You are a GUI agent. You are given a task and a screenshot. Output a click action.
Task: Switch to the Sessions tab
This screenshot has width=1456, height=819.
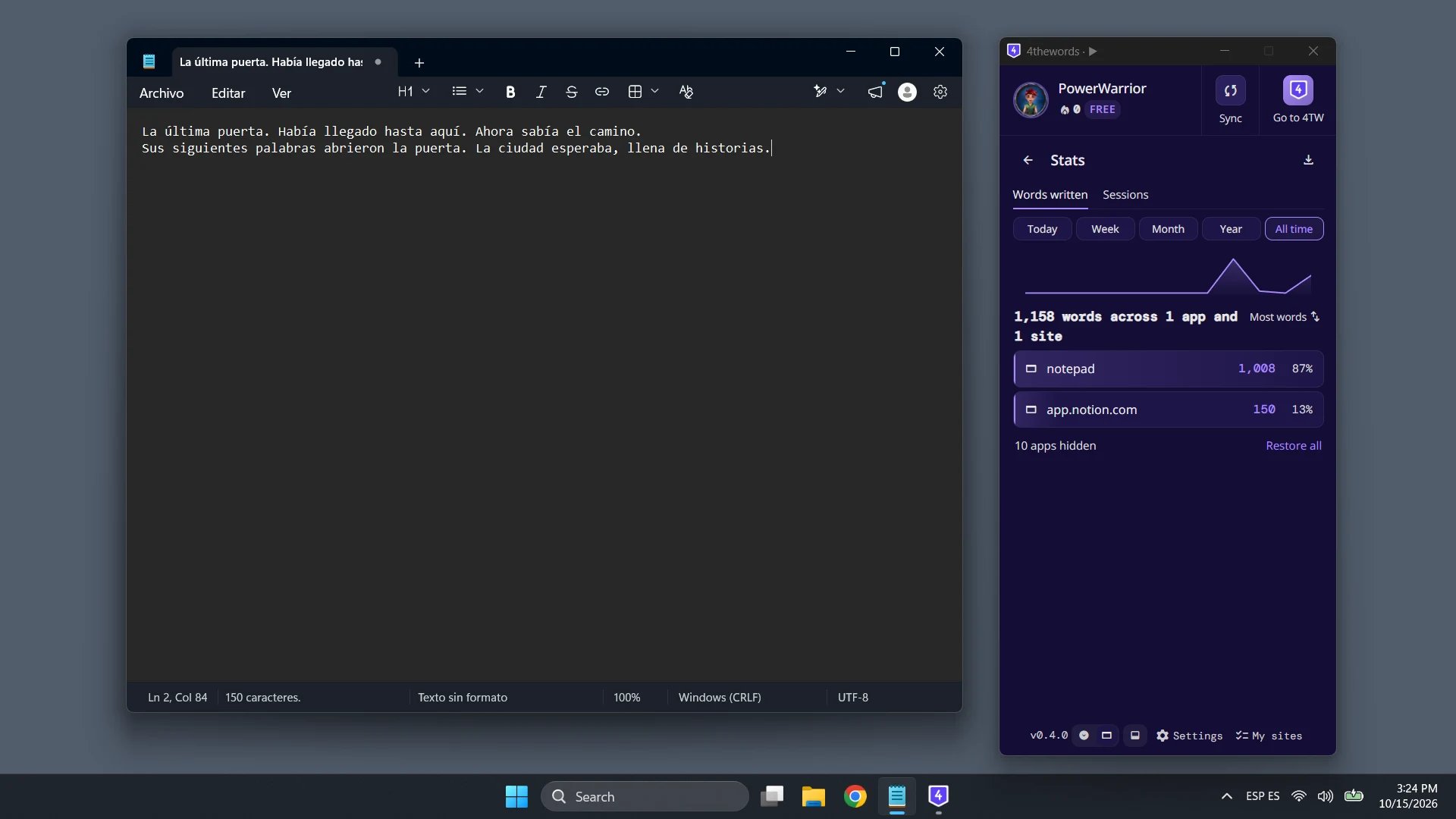(x=1125, y=195)
